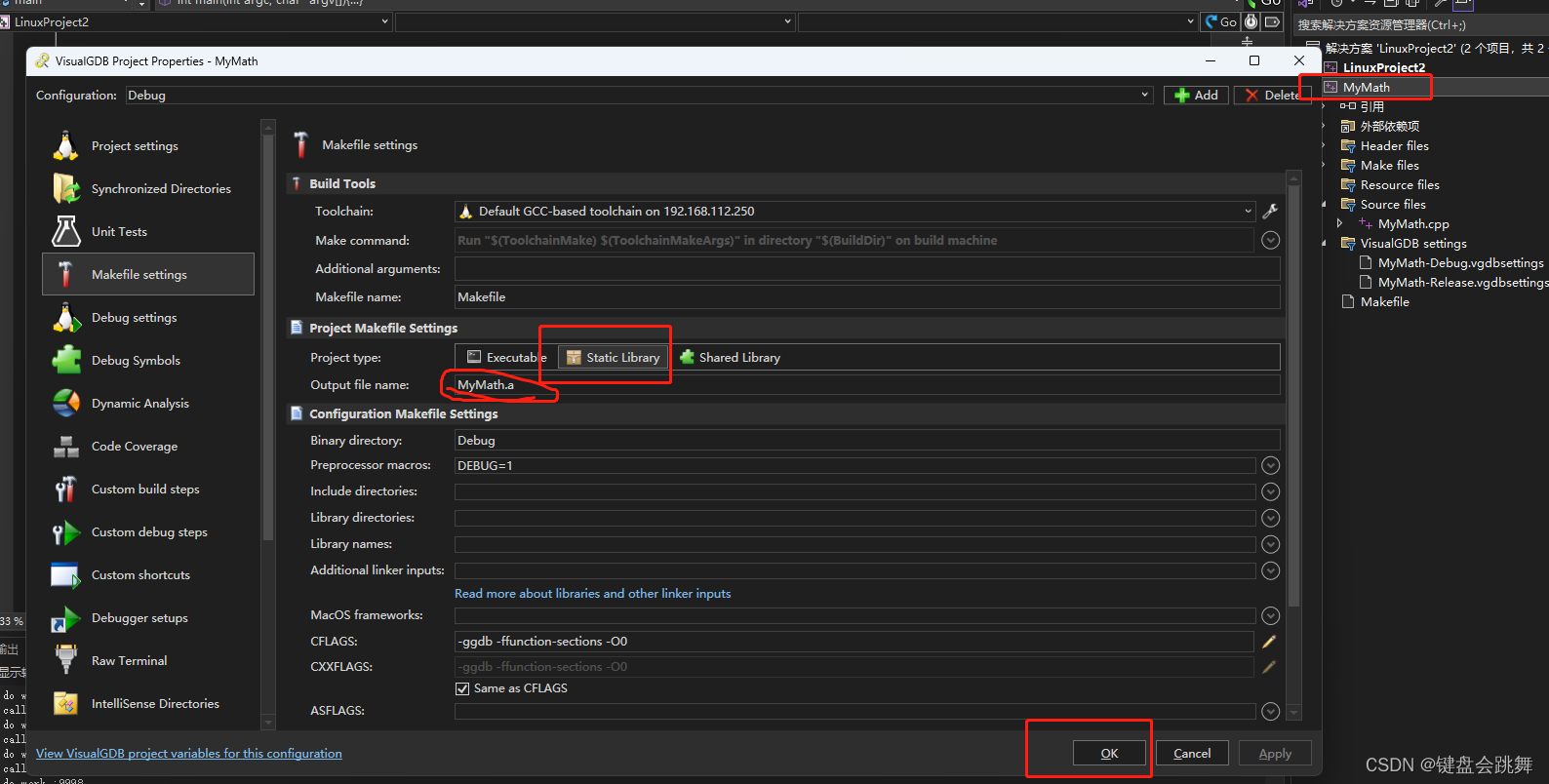Open View VisualGDB project variables link
This screenshot has height=784, width=1549.
189,754
